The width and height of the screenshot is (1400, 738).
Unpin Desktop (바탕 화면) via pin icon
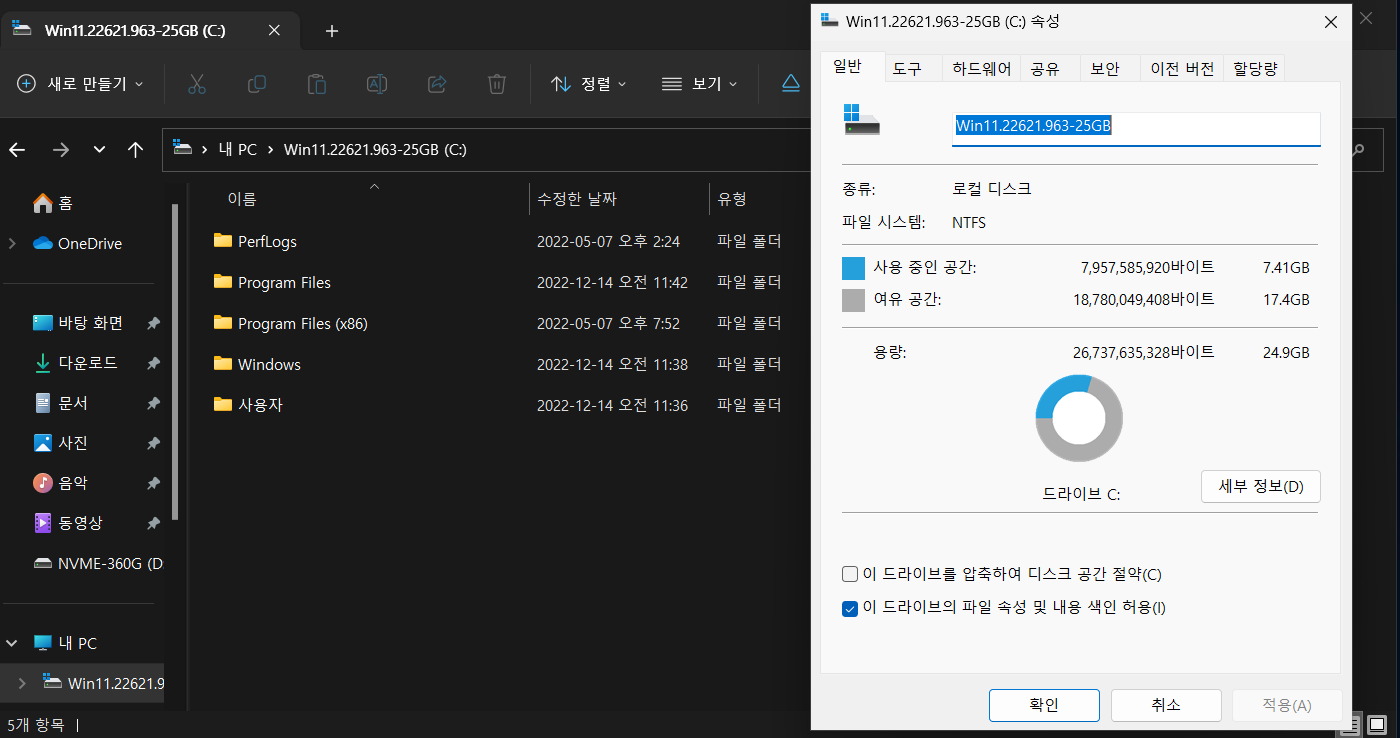pos(153,323)
